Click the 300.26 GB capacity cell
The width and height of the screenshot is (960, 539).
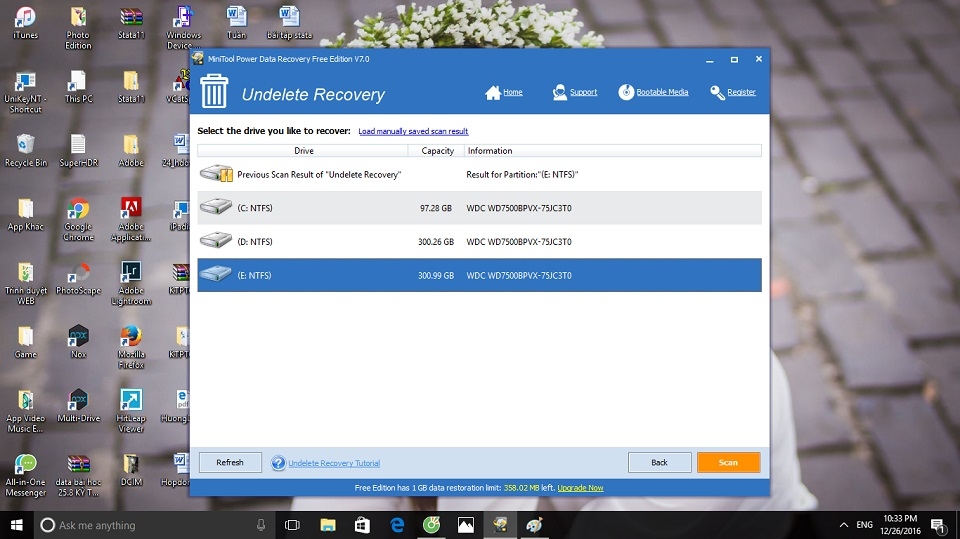pyautogui.click(x=436, y=242)
